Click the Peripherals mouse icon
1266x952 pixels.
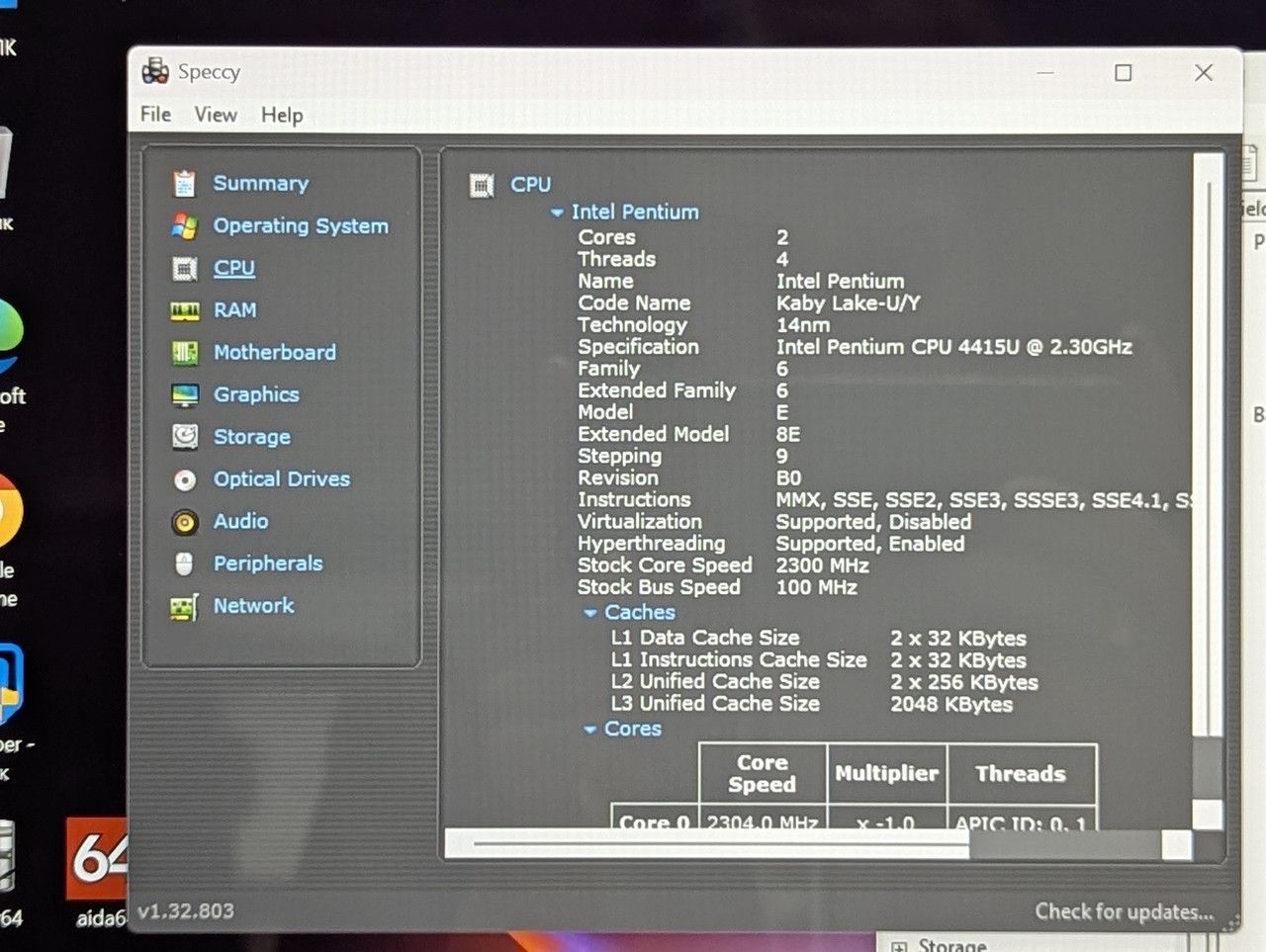point(184,564)
